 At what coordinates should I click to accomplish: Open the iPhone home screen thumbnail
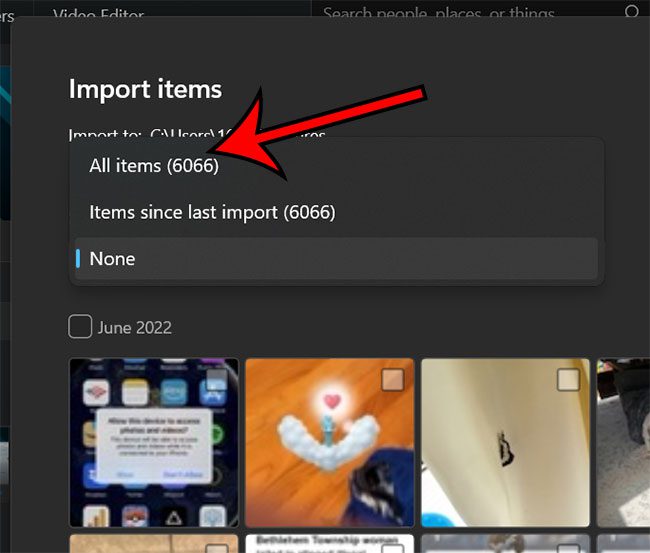point(154,443)
